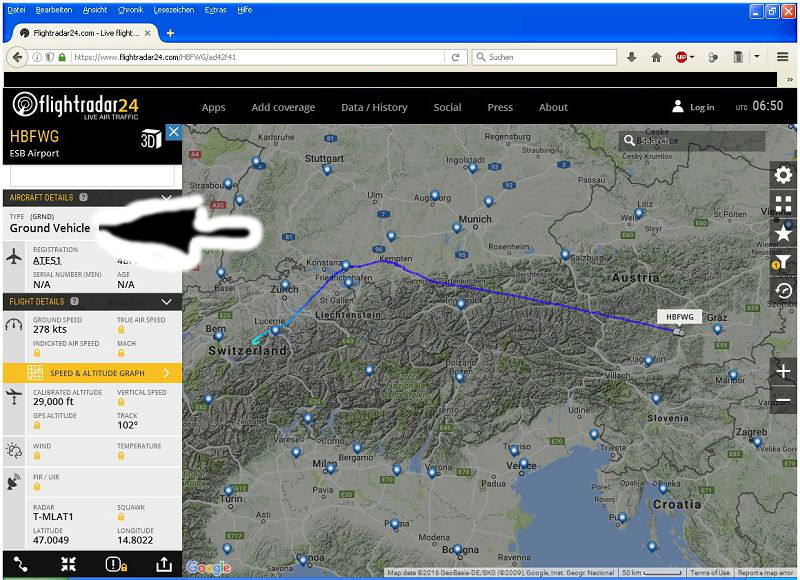Screen dimensions: 800x580
Task: Zoom out with the minus button
Action: click(x=783, y=399)
